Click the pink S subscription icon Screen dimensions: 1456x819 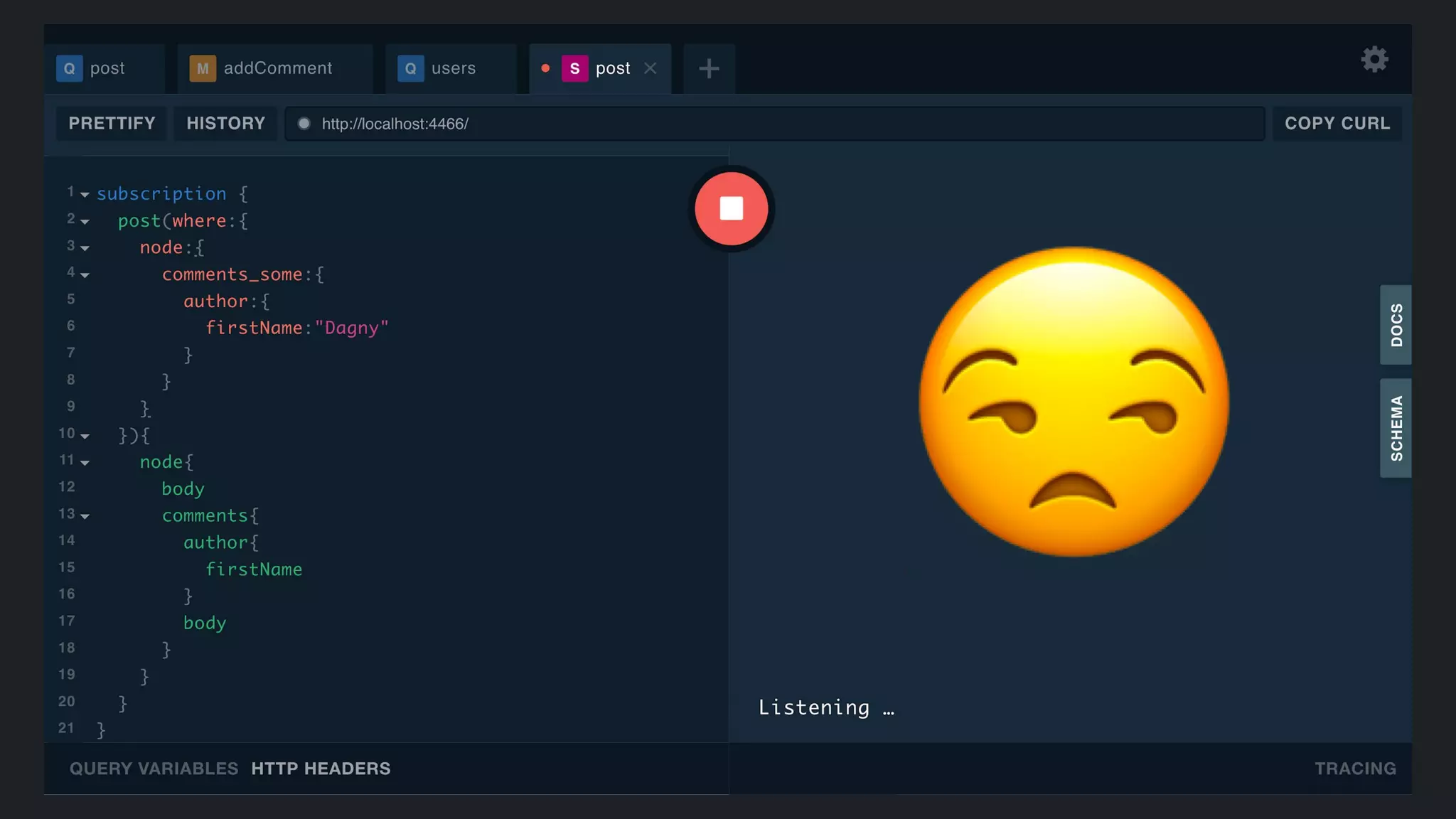[x=574, y=69]
